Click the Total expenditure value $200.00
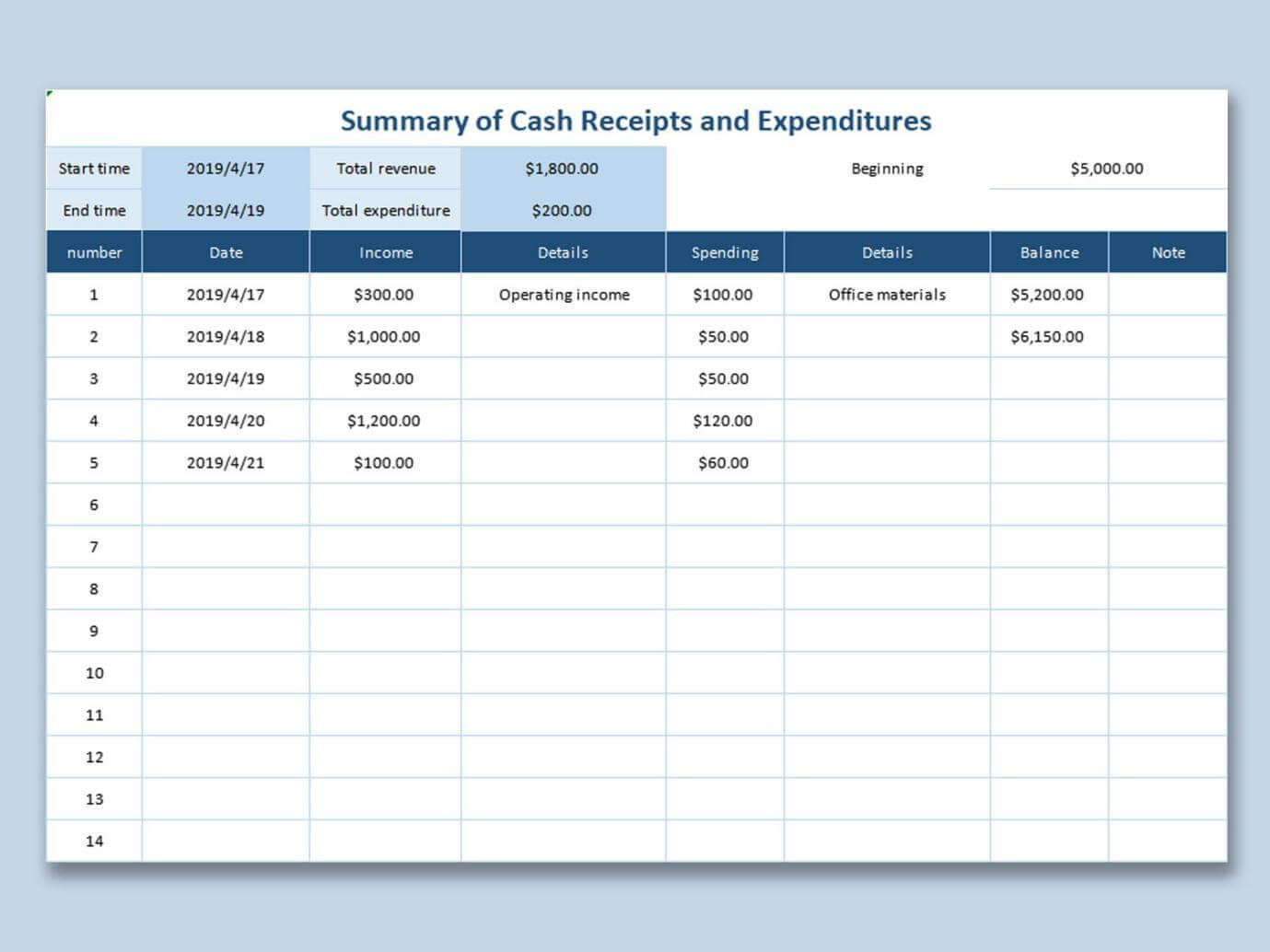1270x952 pixels. 562,210
